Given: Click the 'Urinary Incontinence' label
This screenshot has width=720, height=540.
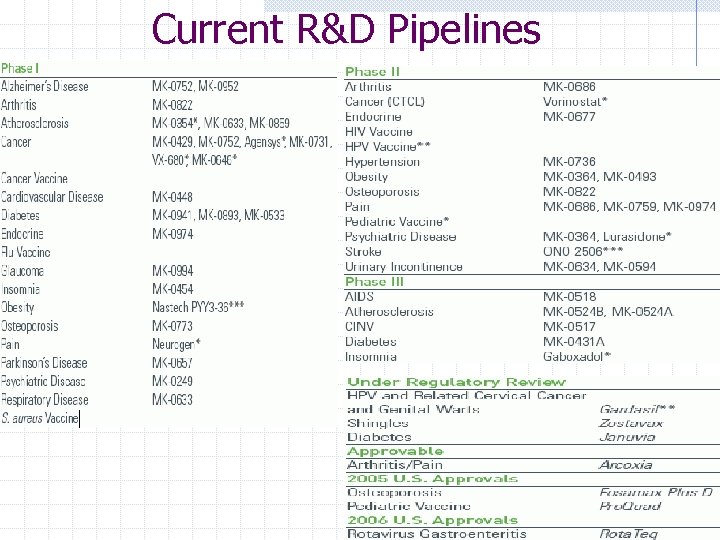Looking at the screenshot, I should (x=404, y=267).
